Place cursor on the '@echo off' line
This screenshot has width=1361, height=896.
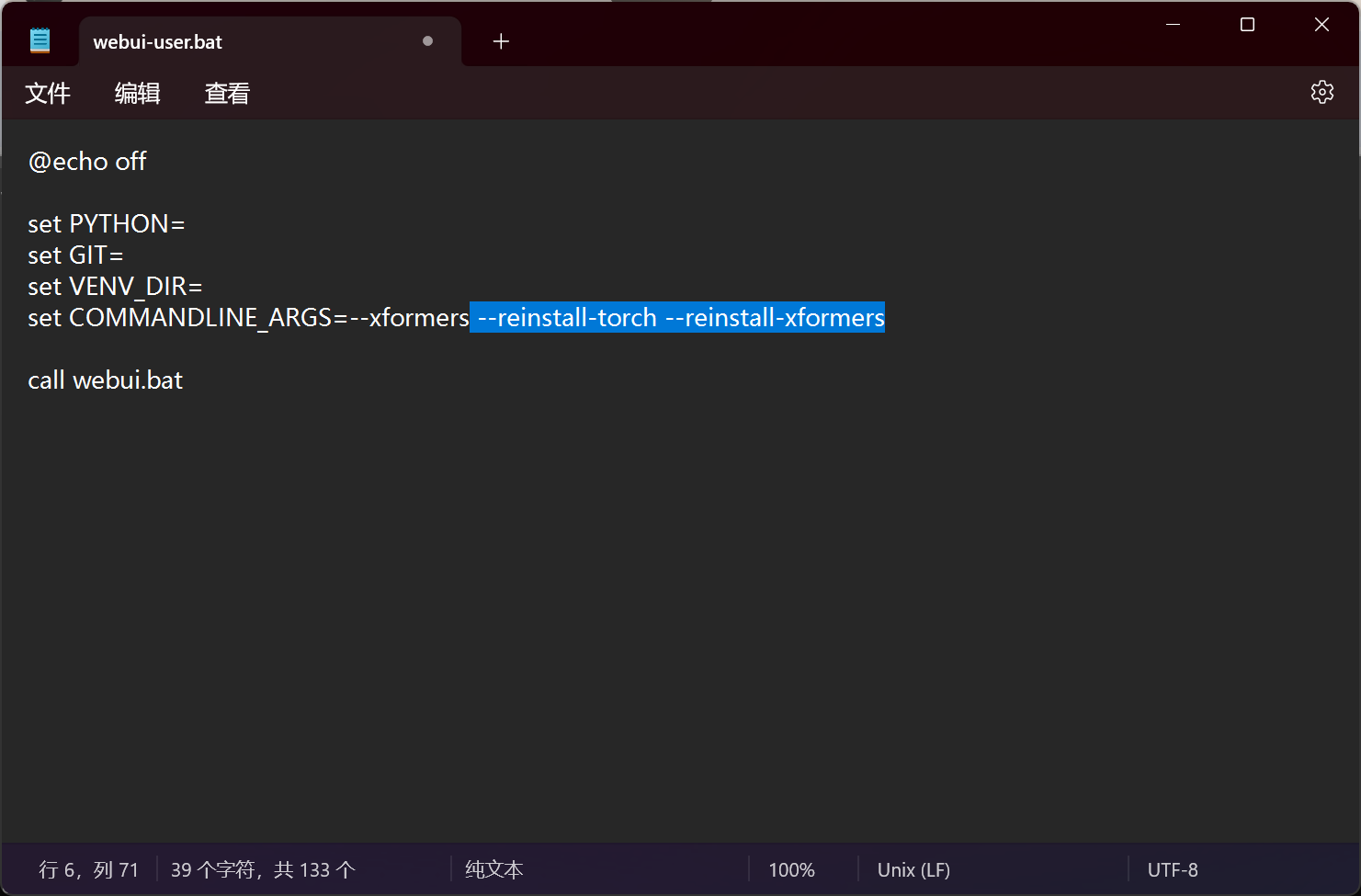87,162
